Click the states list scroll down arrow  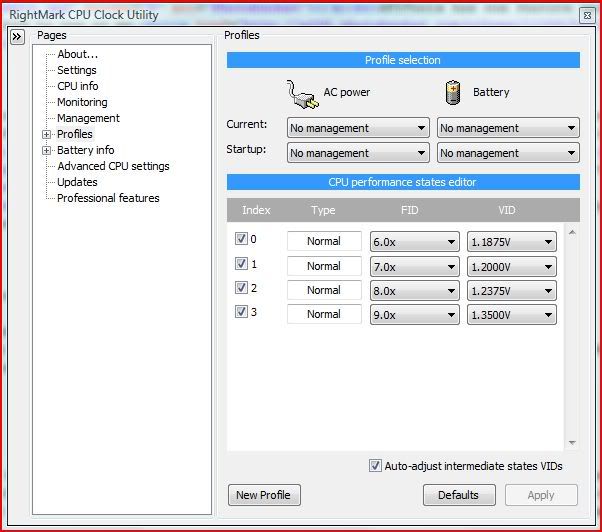click(x=572, y=443)
